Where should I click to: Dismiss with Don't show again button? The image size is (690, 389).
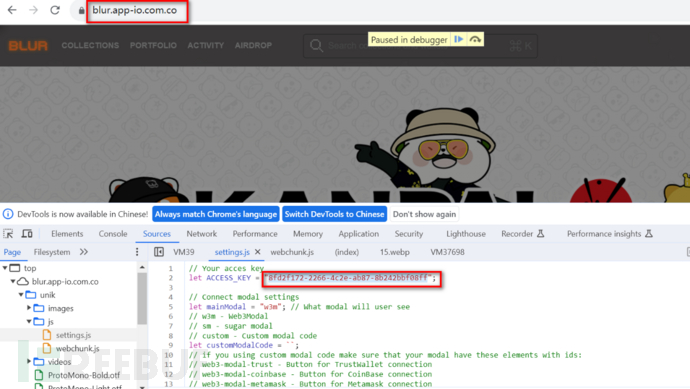tap(424, 214)
